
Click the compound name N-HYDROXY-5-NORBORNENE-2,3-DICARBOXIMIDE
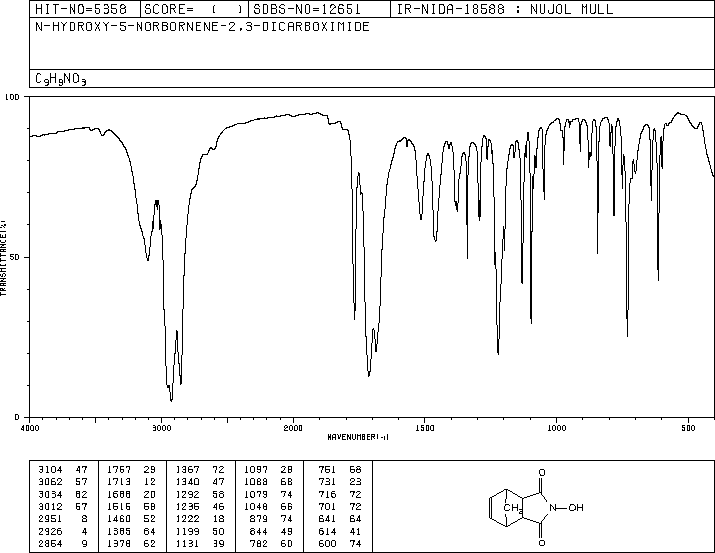coord(202,27)
